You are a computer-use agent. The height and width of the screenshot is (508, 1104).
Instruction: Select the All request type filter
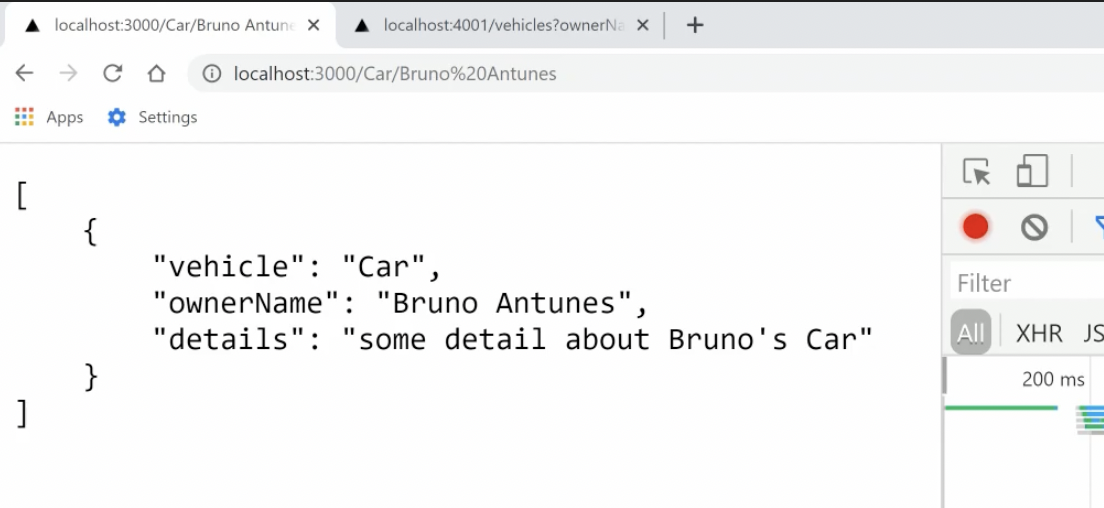[970, 333]
